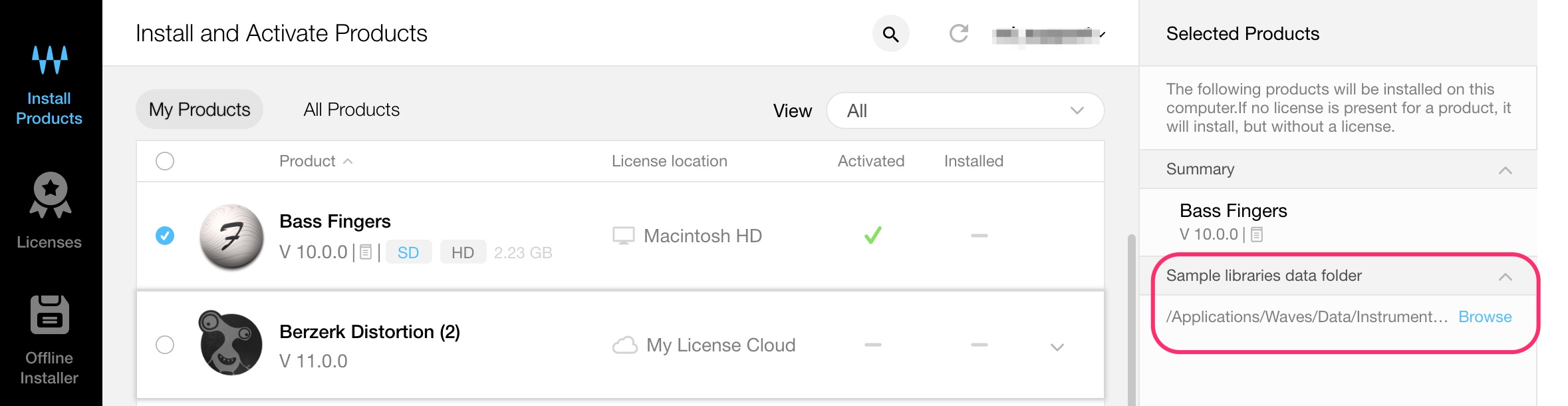Open the Offline Installer disk icon
The height and width of the screenshot is (406, 1568).
point(49,315)
